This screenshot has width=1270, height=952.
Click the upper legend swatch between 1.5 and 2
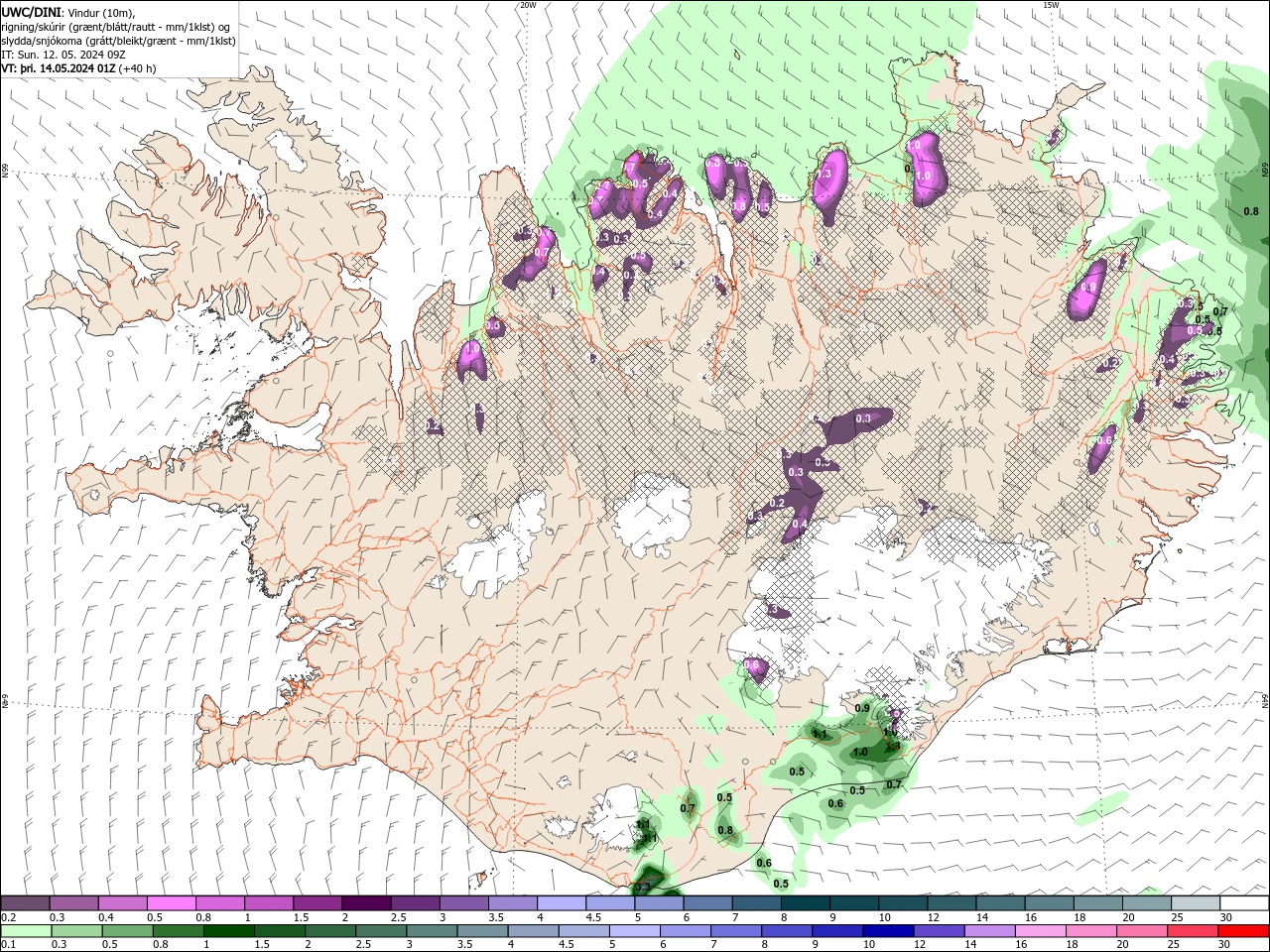317,903
